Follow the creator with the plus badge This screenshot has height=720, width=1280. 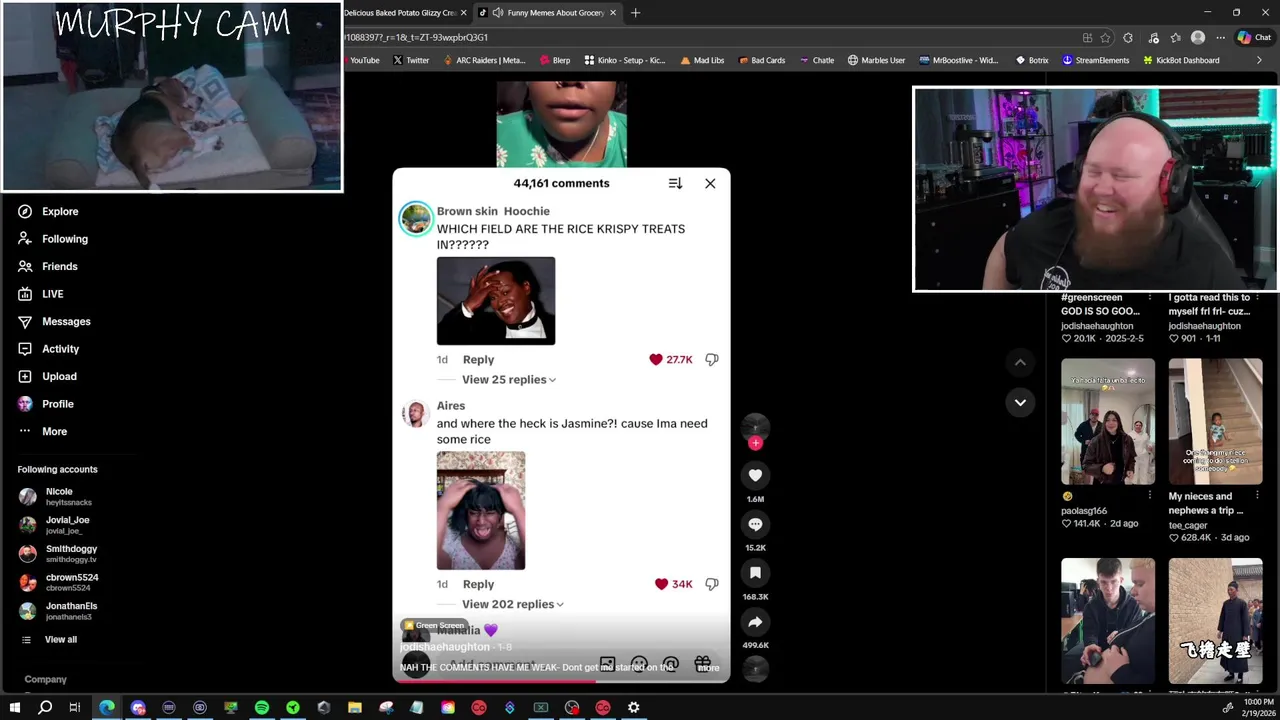755,442
